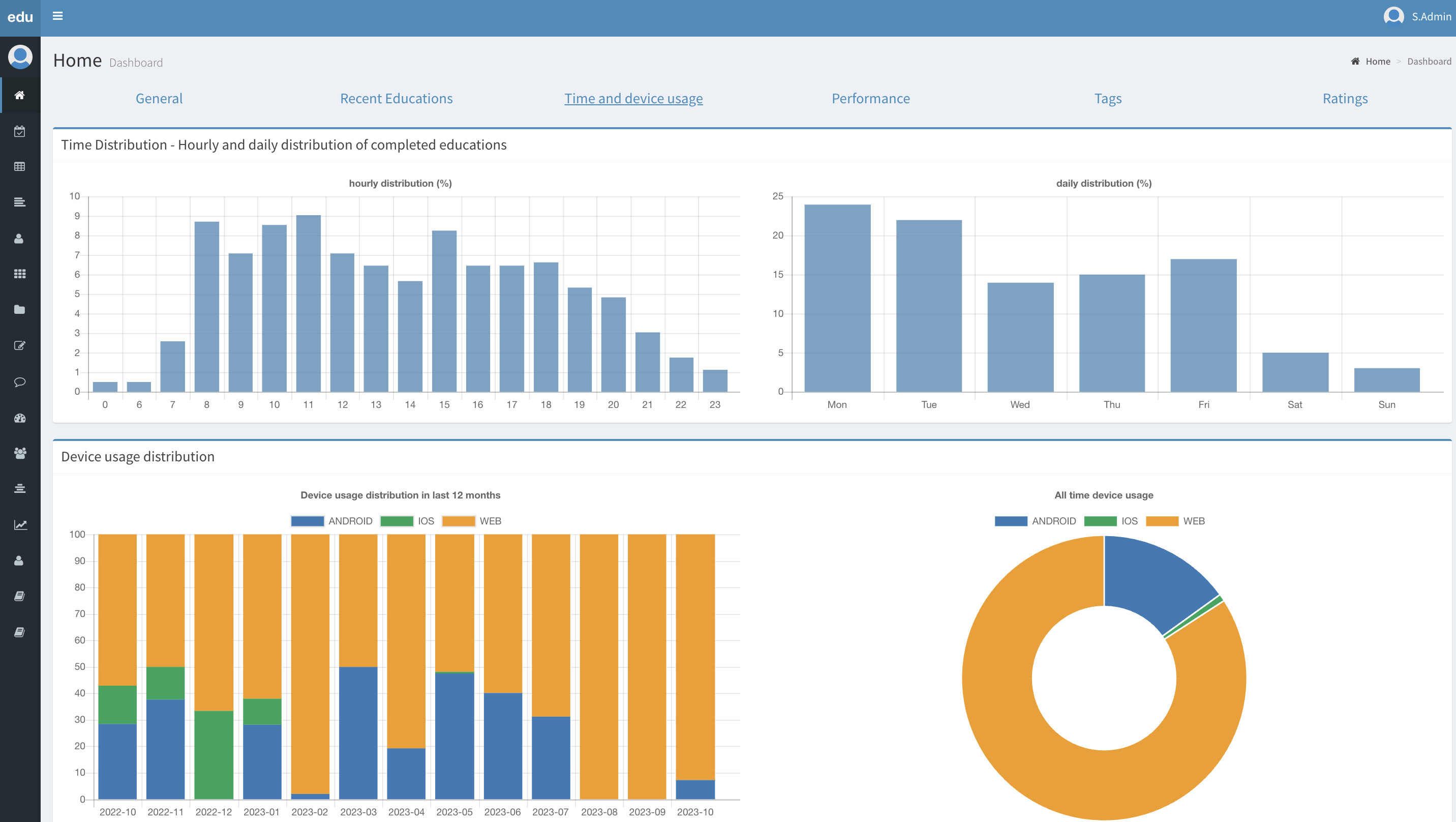Switch to the General tab
This screenshot has width=1456, height=822.
(x=159, y=99)
